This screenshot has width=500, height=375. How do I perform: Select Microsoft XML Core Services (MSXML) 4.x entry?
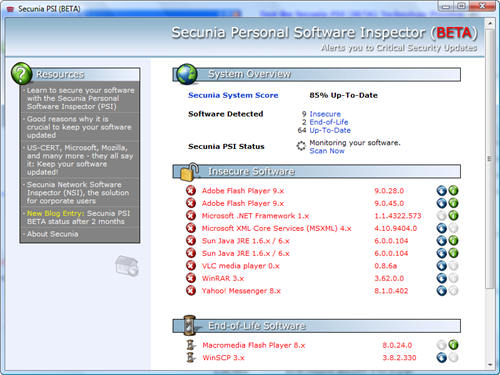(277, 228)
